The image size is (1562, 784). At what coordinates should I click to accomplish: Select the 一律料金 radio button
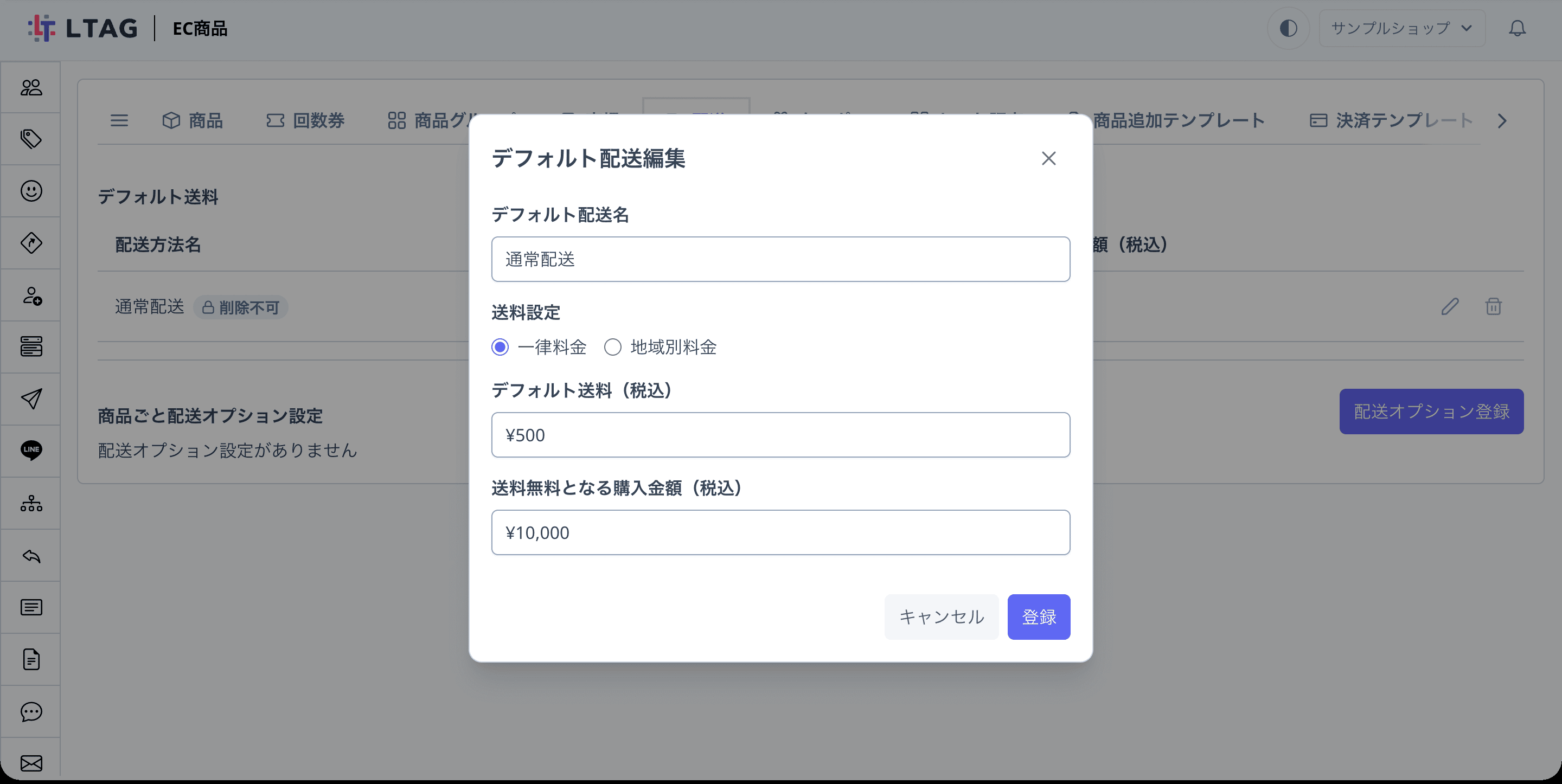click(x=500, y=348)
